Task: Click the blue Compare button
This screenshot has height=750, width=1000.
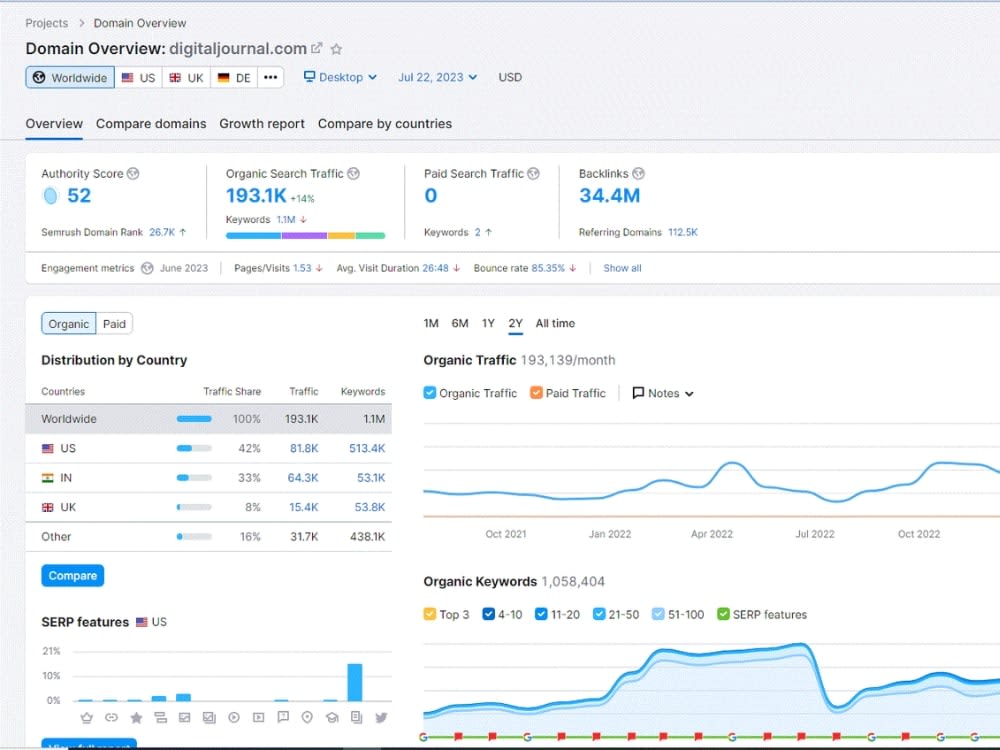Action: tap(73, 575)
